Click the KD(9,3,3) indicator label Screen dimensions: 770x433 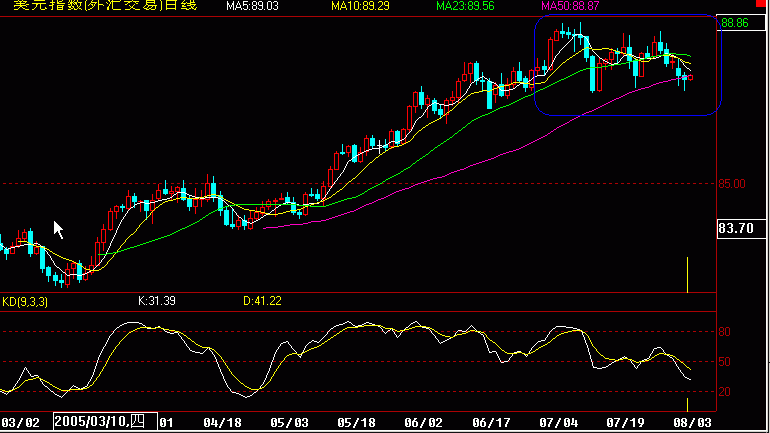point(25,301)
